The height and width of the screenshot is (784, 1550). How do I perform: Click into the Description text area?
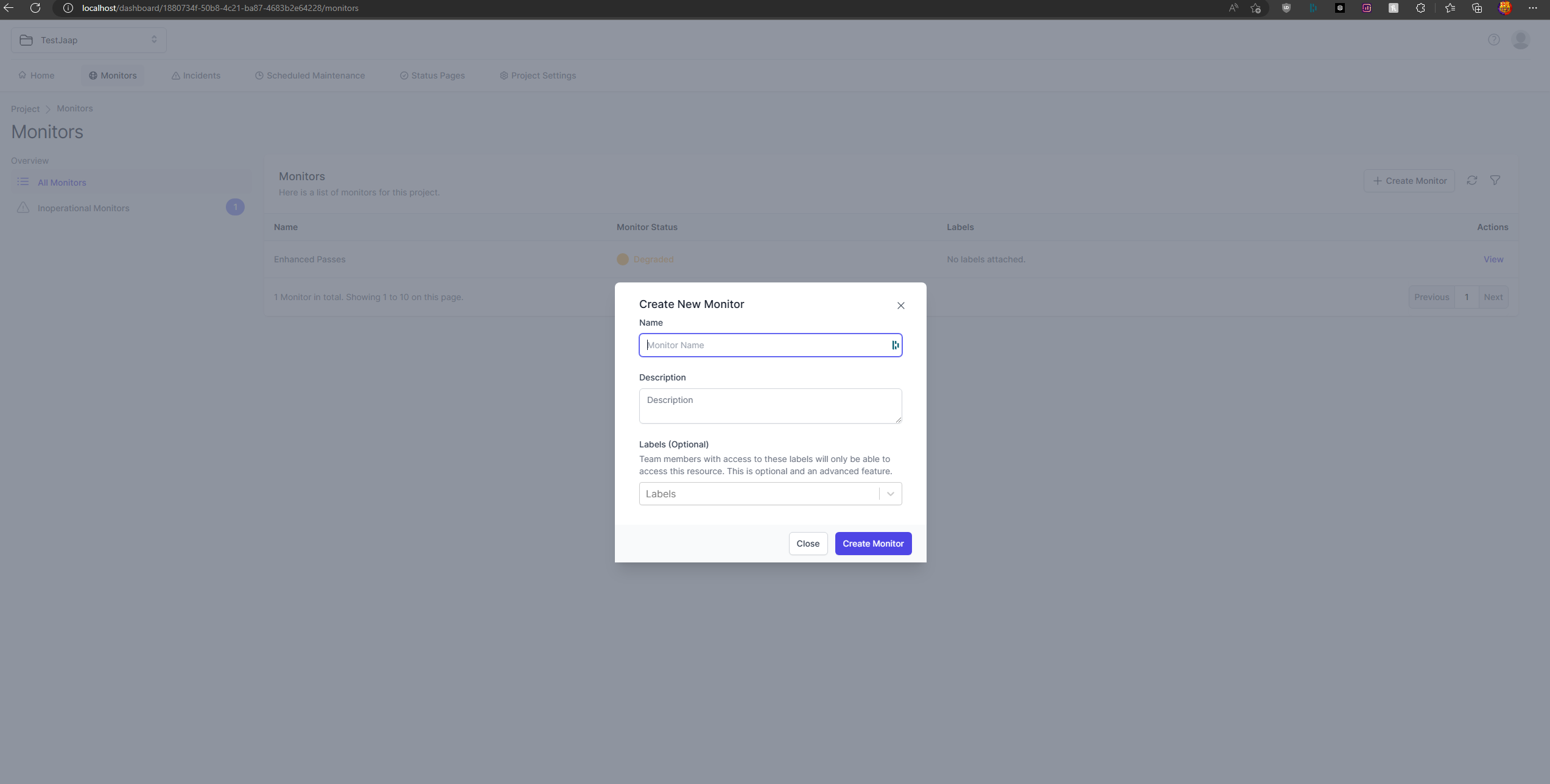770,406
